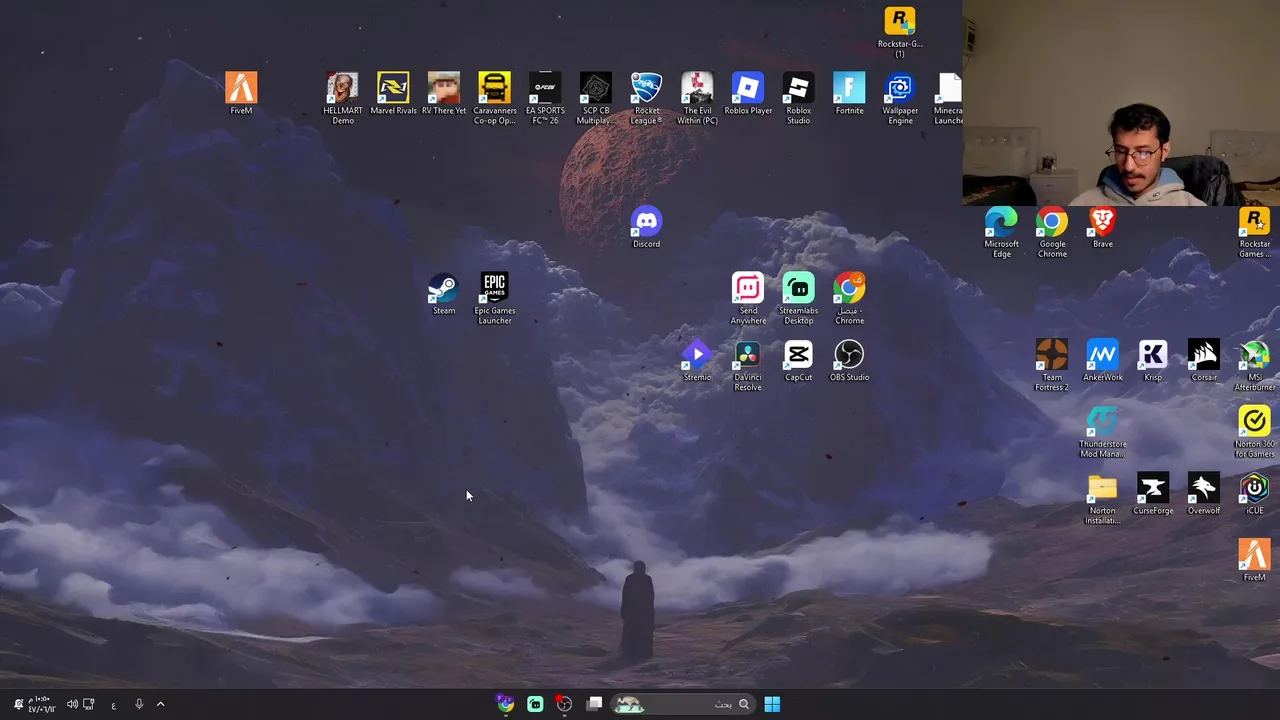Open the Roblox Player desktop shortcut
1280x720 pixels.
pyautogui.click(x=748, y=93)
